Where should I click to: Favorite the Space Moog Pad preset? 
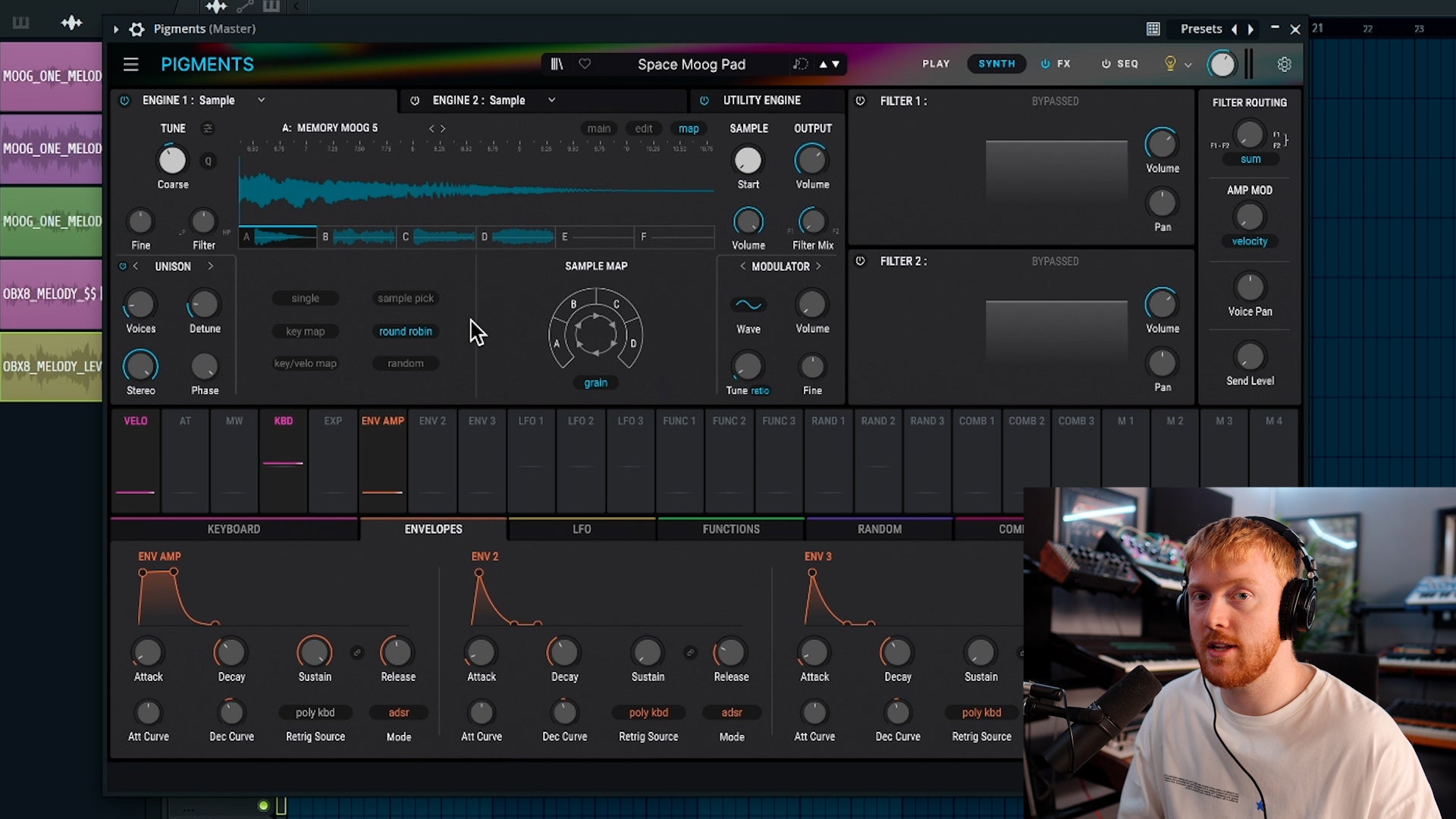(x=585, y=64)
